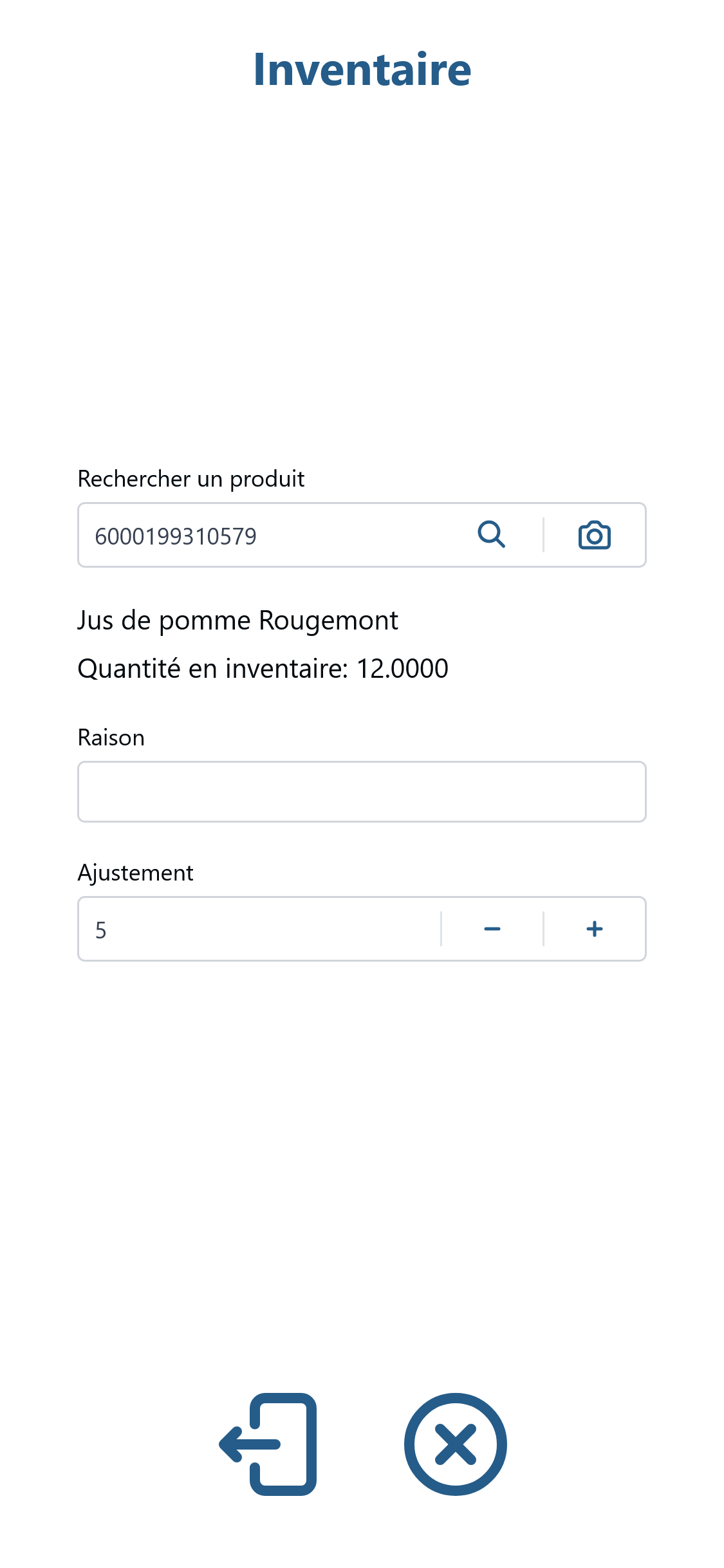Click the magnifying glass search icon
724x1568 pixels.
click(x=492, y=535)
